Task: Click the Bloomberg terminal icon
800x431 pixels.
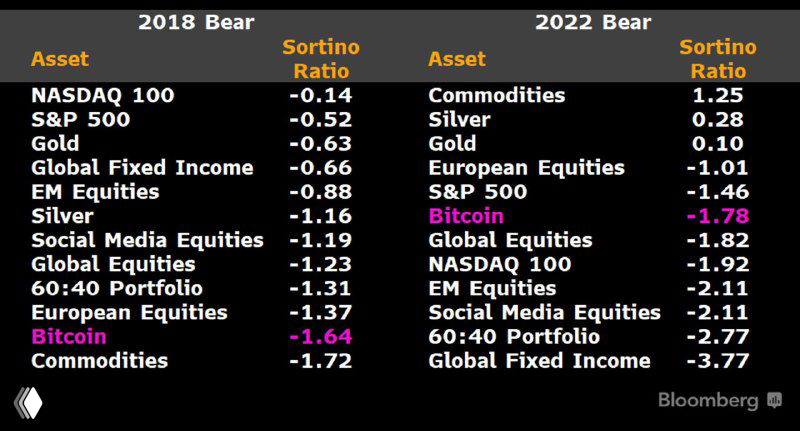Action: pos(774,400)
